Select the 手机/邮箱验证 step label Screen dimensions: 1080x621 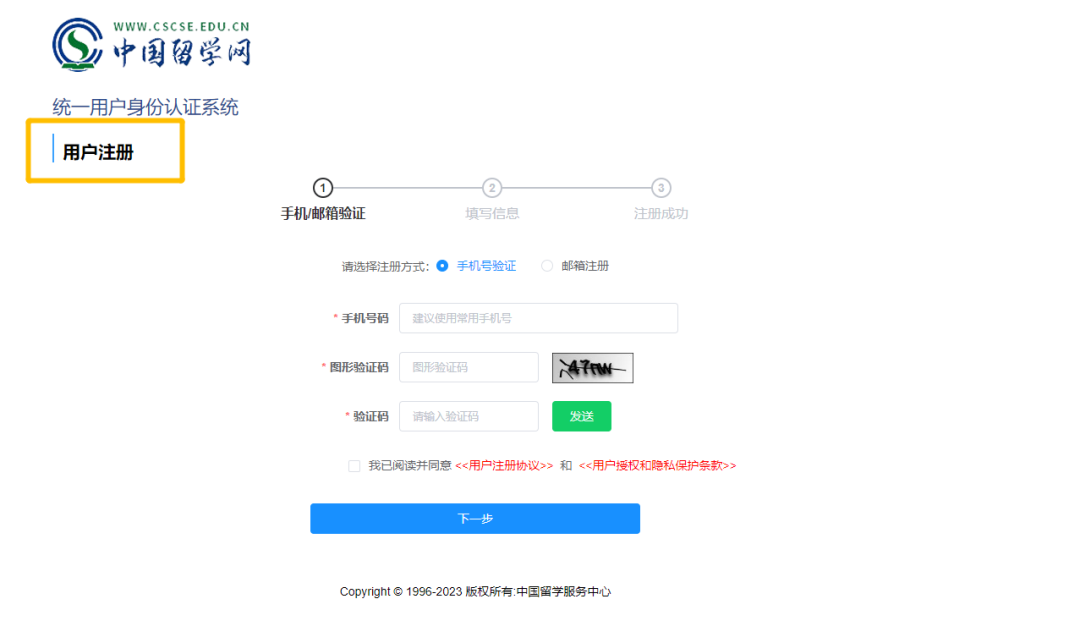click(322, 213)
